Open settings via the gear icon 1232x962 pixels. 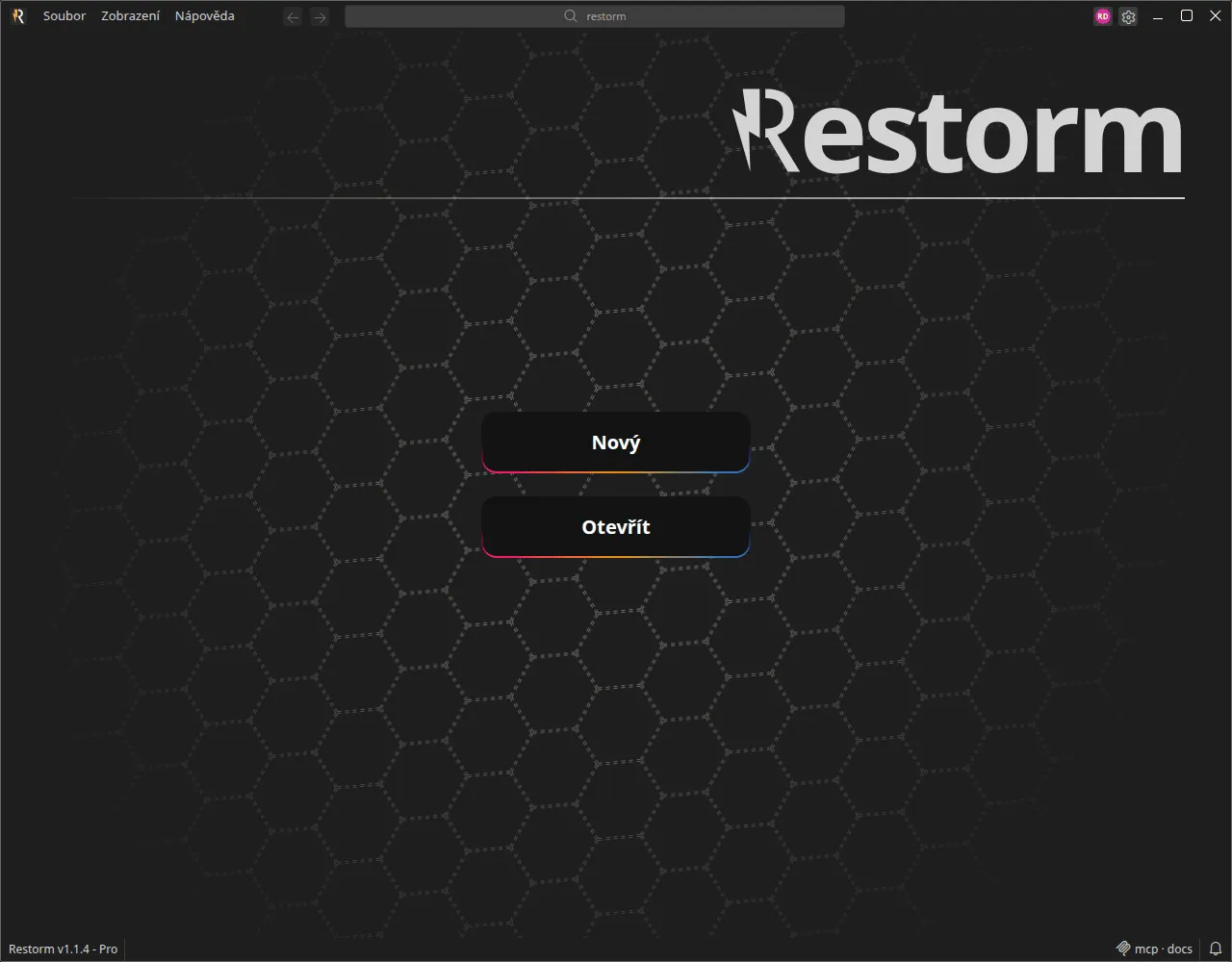click(x=1129, y=16)
